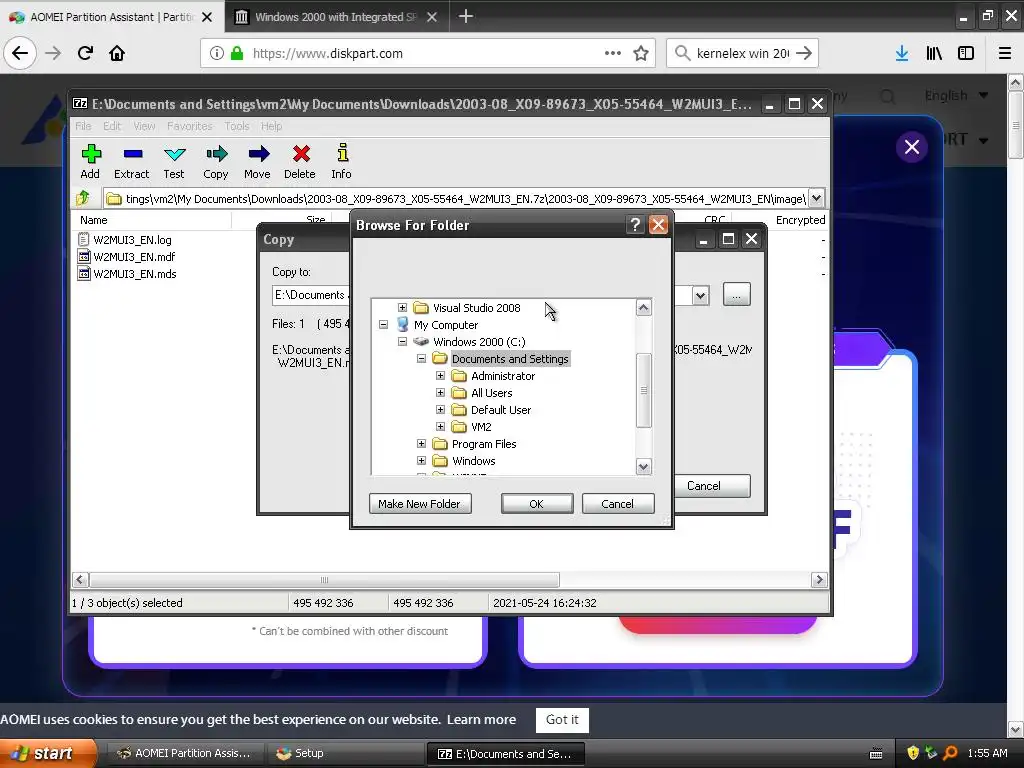
Task: Click the Windows Start button
Action: pyautogui.click(x=48, y=753)
